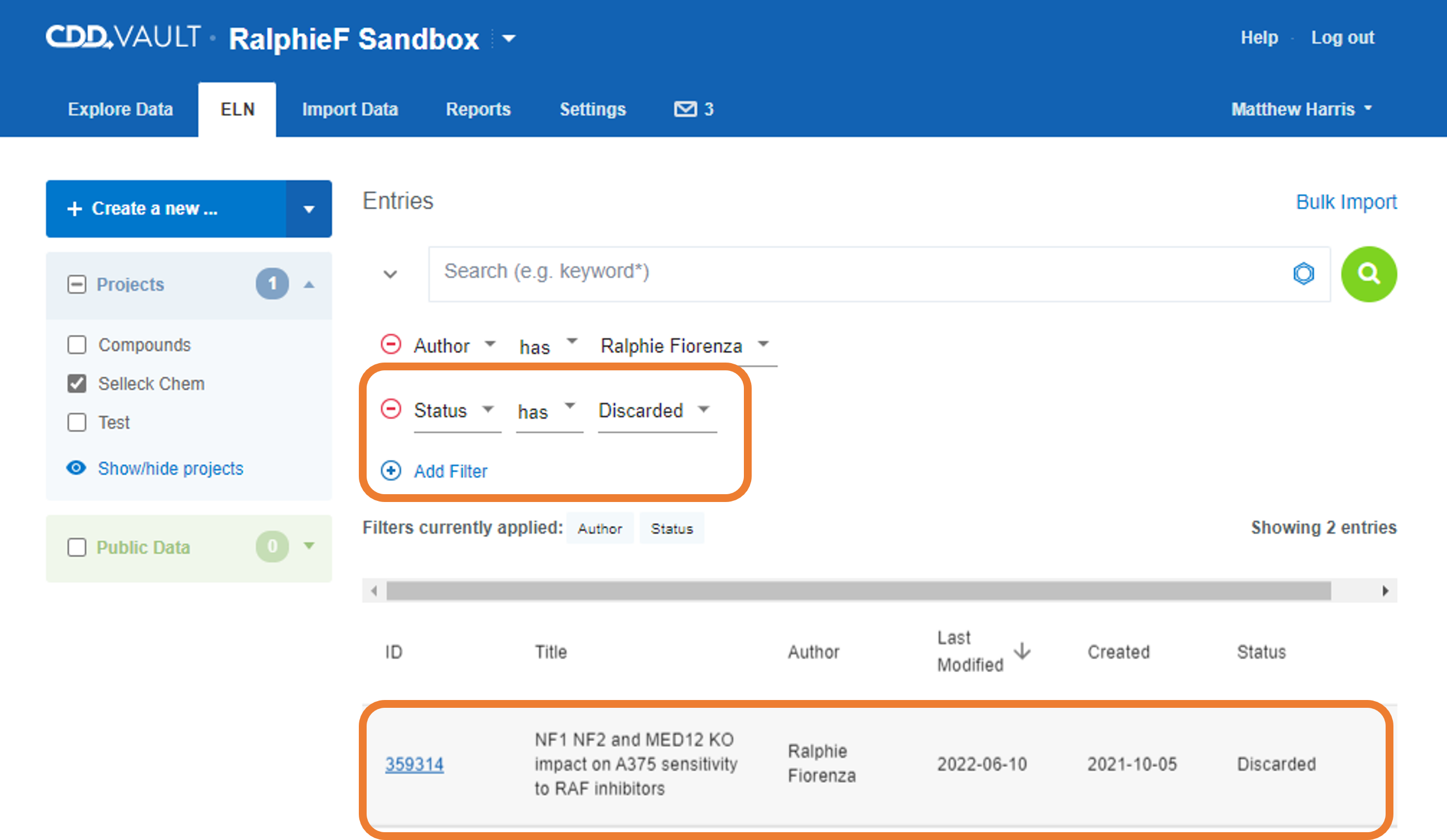This screenshot has width=1447, height=840.
Task: Click the horizontal scrollbar right arrow
Action: [x=1386, y=591]
